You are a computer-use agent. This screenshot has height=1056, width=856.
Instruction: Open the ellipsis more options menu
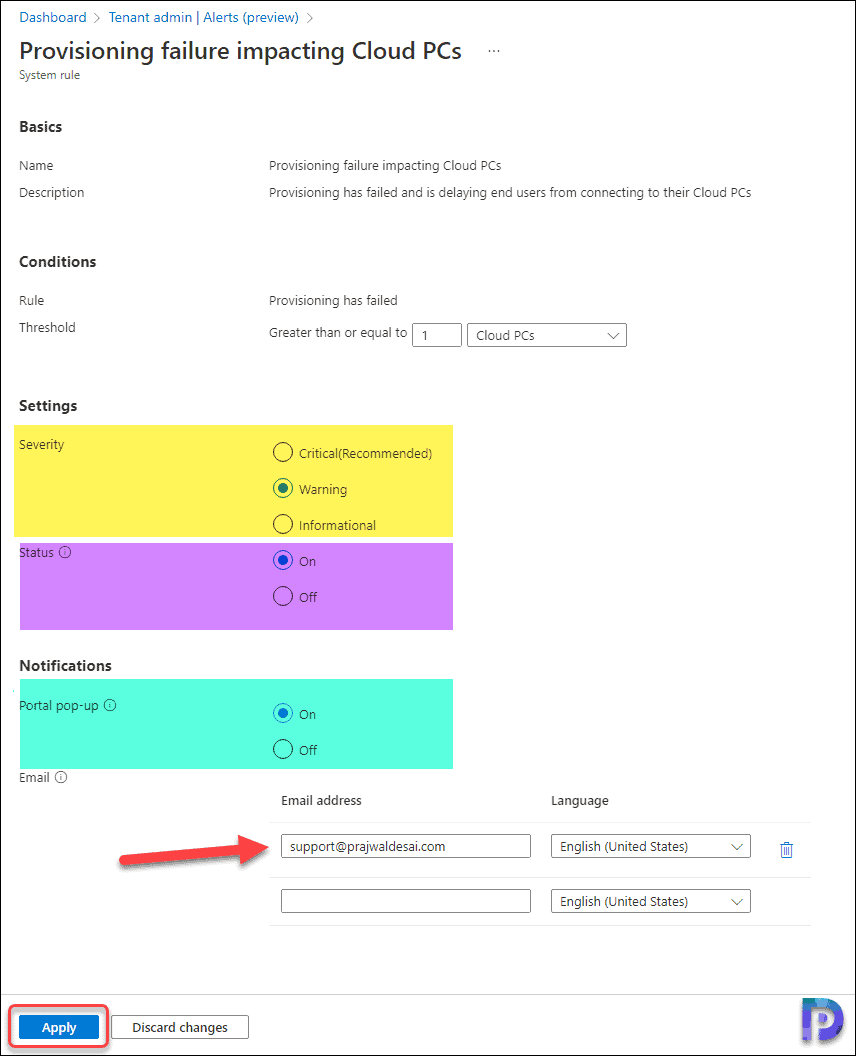[494, 51]
